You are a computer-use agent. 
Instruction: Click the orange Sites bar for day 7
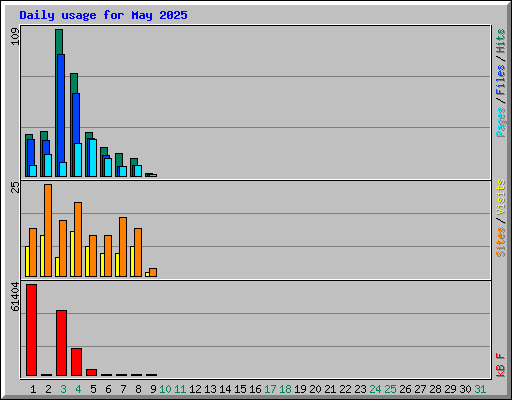tap(123, 247)
